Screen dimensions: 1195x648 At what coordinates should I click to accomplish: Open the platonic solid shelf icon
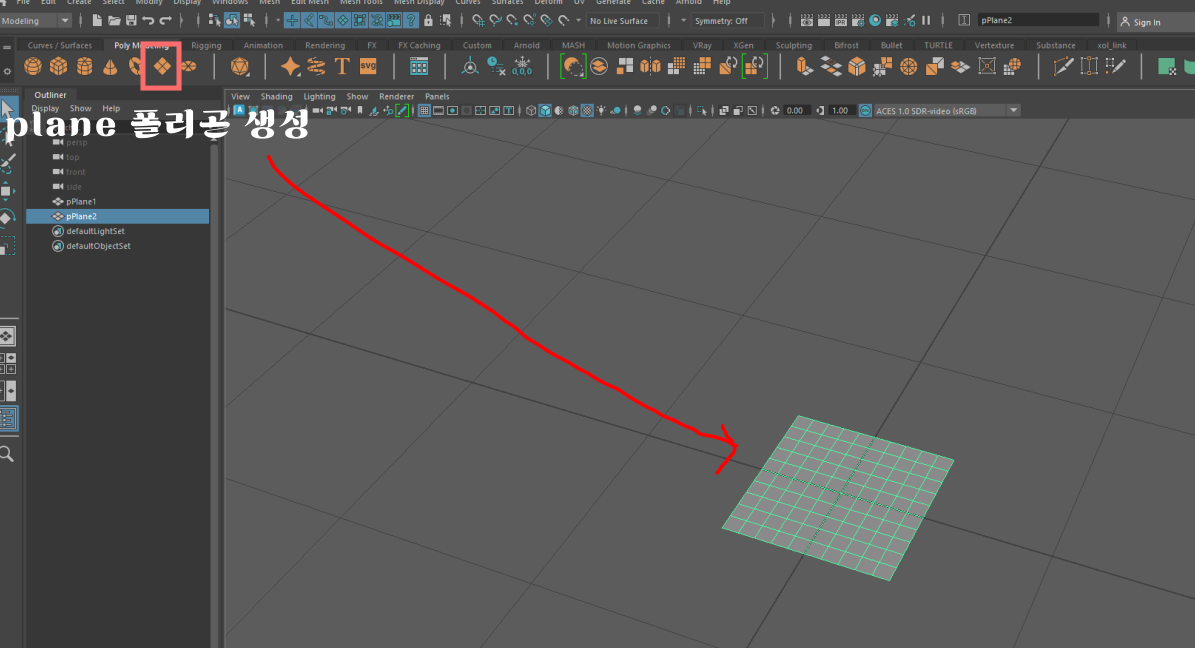239,67
